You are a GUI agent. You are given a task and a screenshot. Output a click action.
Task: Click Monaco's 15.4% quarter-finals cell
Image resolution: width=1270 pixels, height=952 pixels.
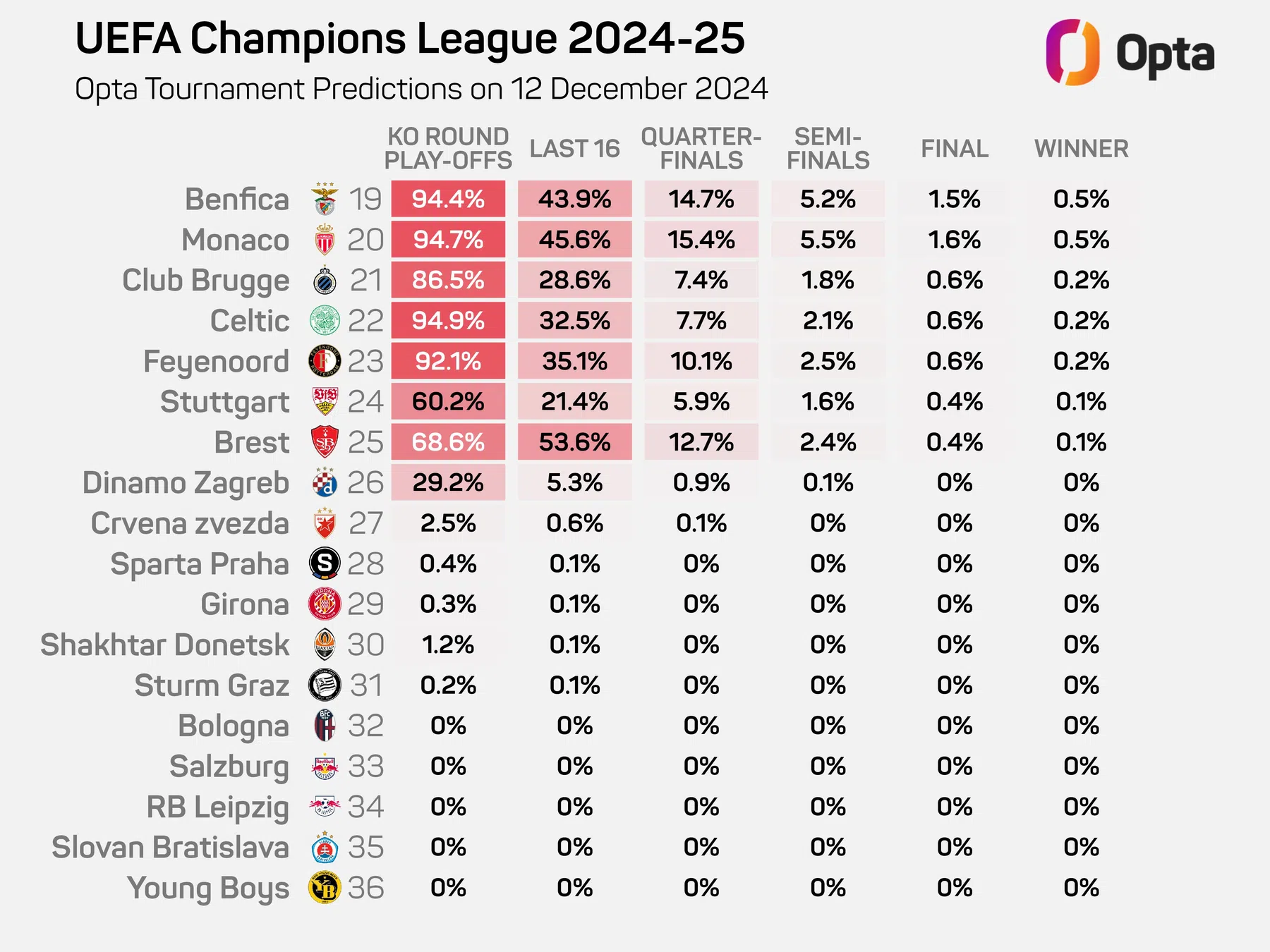click(701, 240)
